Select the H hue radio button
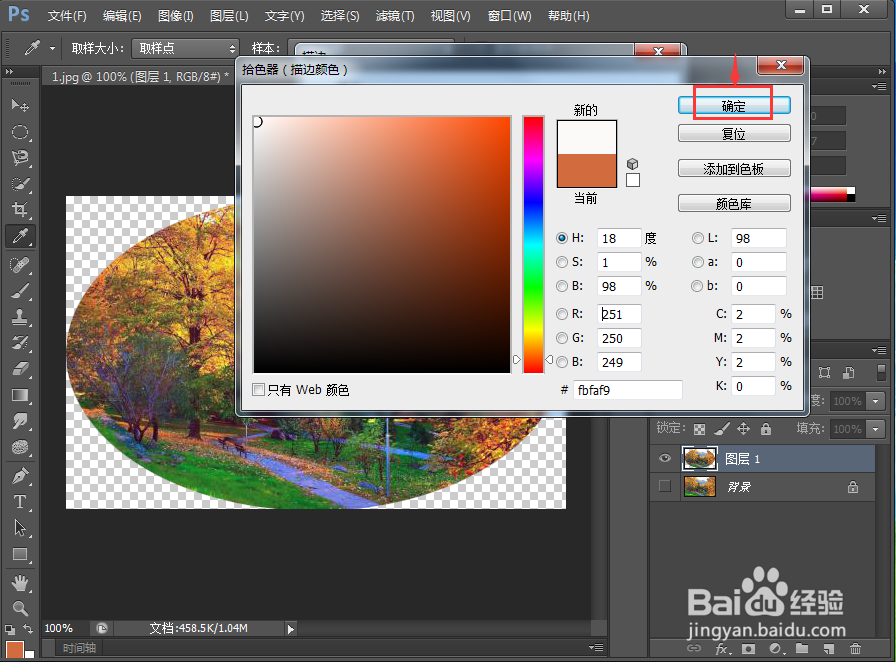The image size is (896, 662). (562, 238)
